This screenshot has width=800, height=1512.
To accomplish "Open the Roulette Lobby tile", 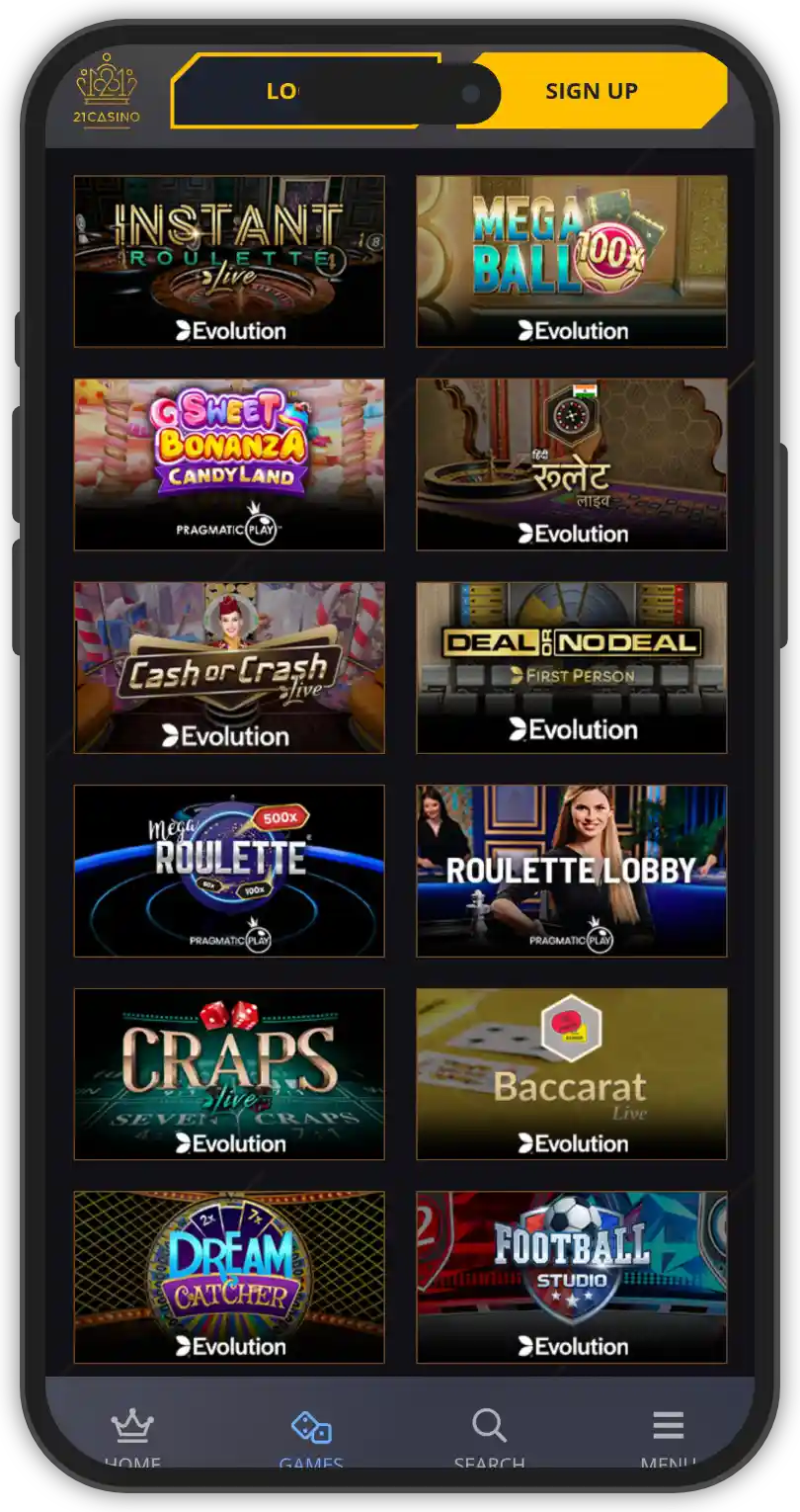I will tap(572, 871).
